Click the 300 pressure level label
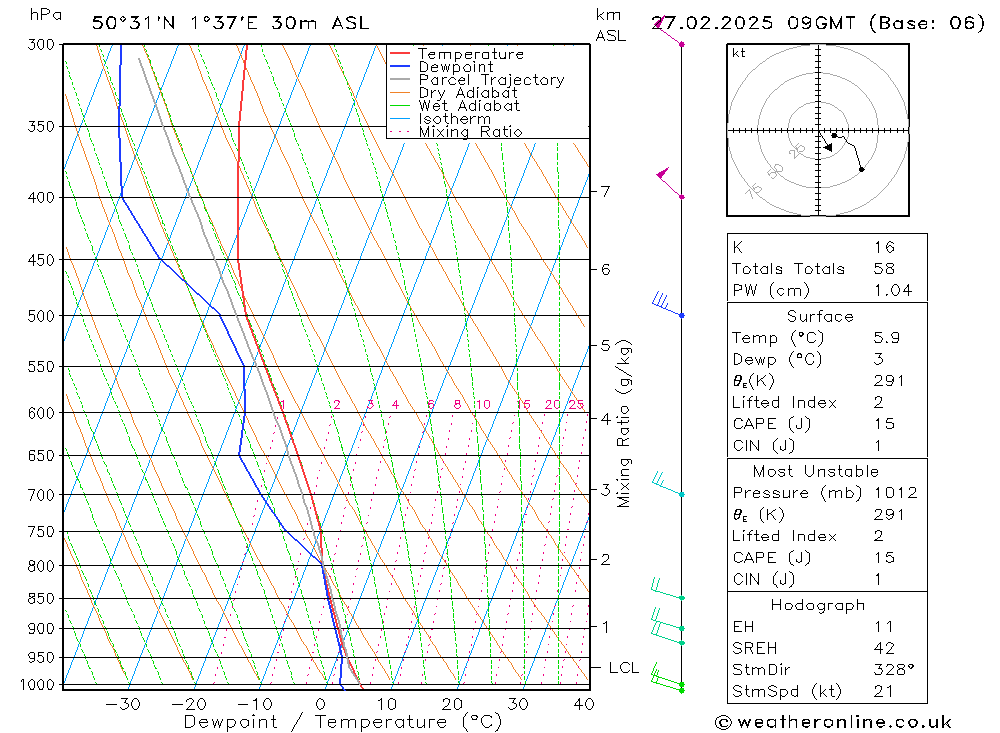Image resolution: width=1000 pixels, height=733 pixels. [41, 45]
